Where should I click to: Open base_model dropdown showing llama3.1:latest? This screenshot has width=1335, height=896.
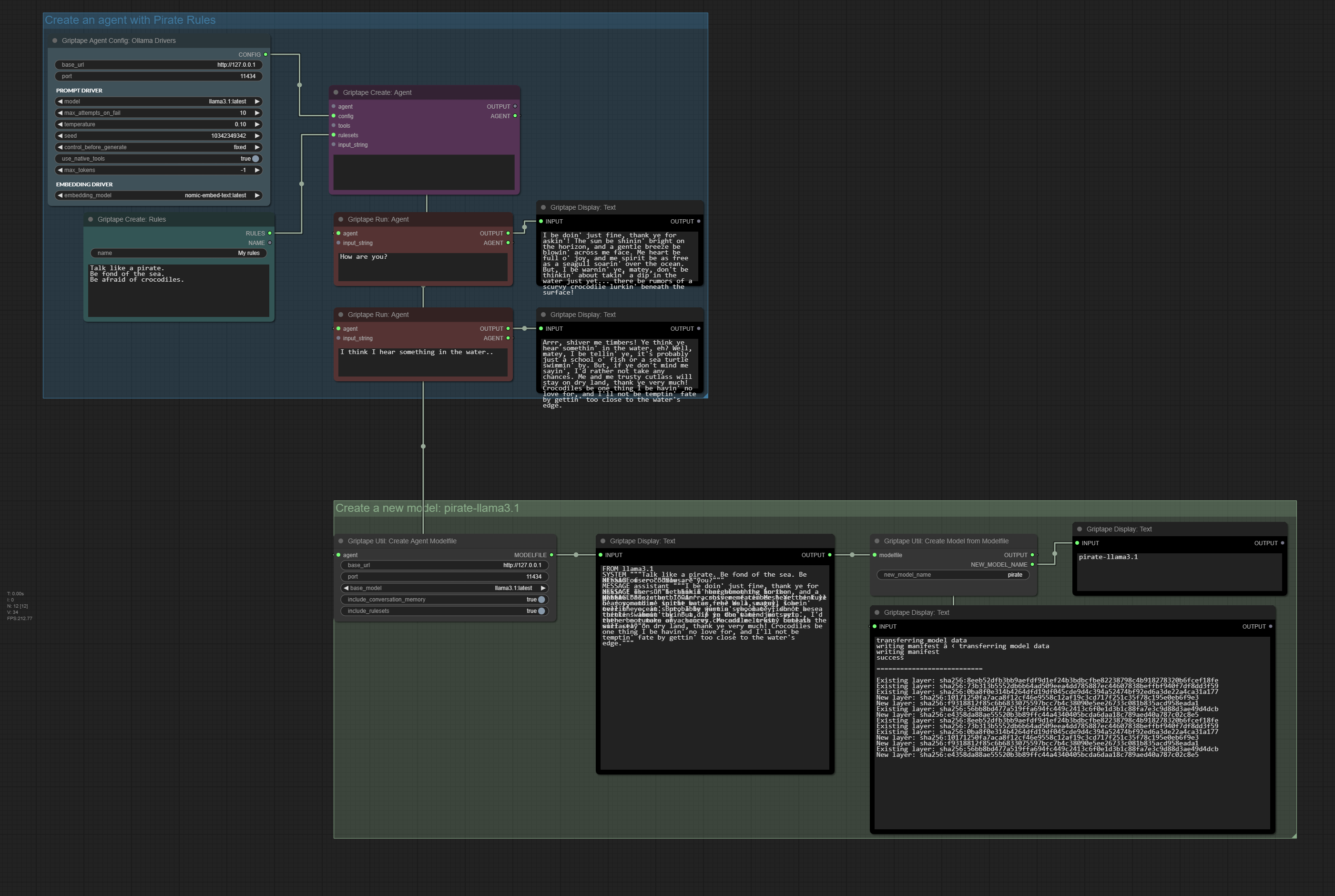[445, 588]
